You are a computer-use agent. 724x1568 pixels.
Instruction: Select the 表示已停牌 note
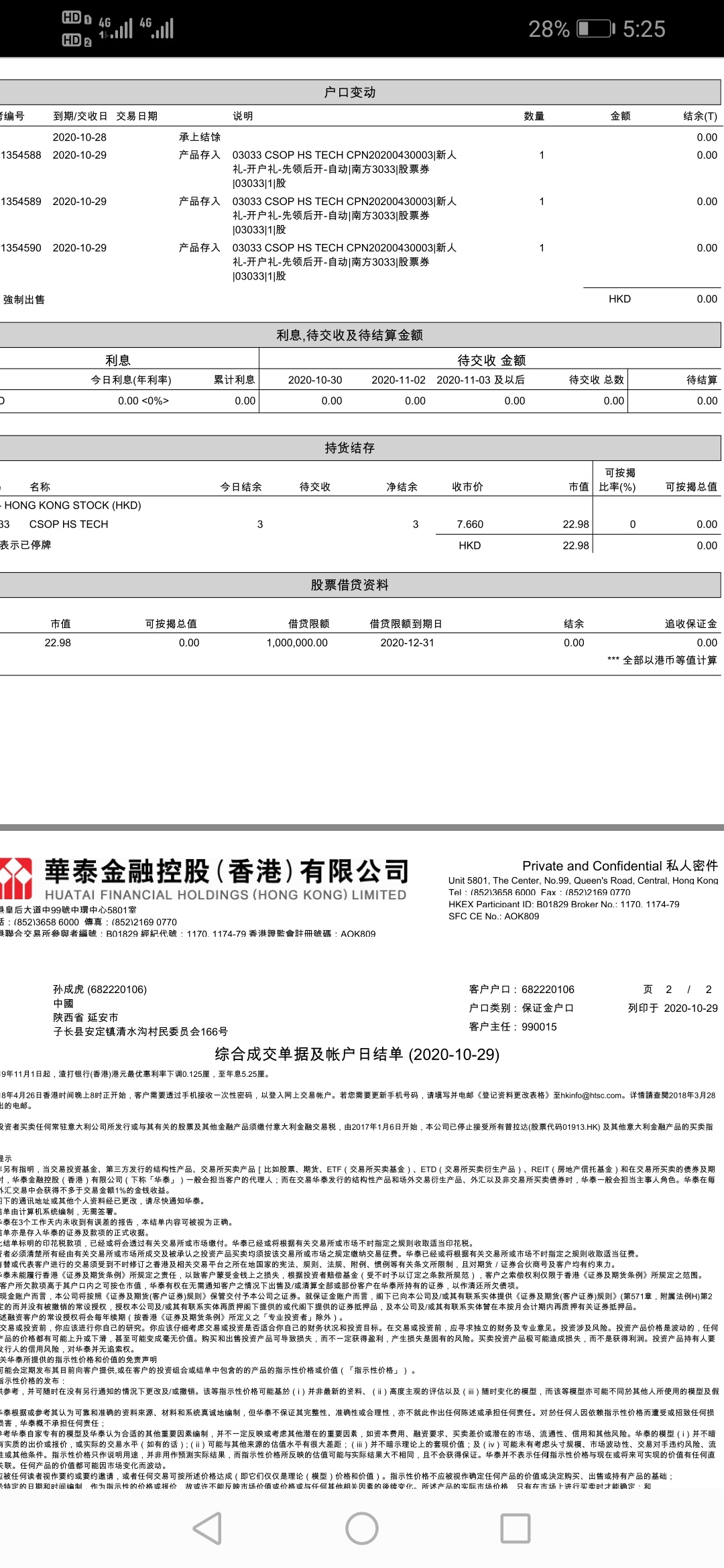[25, 545]
